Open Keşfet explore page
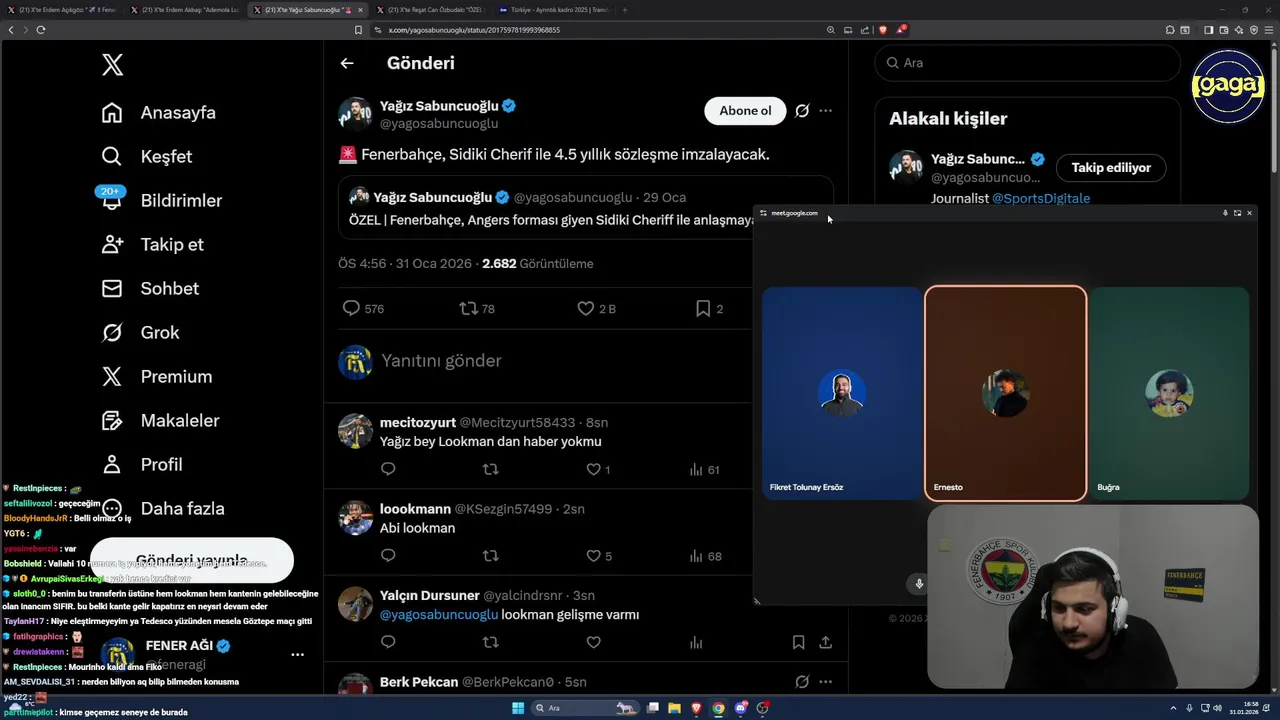Image resolution: width=1280 pixels, height=720 pixels. point(147,157)
